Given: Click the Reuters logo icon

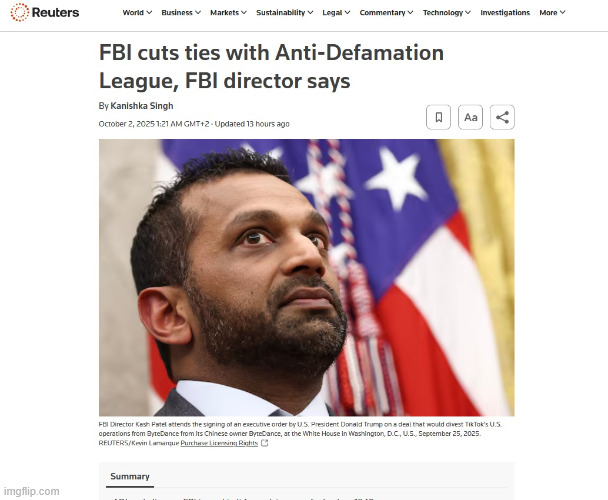Looking at the screenshot, I should (19, 12).
